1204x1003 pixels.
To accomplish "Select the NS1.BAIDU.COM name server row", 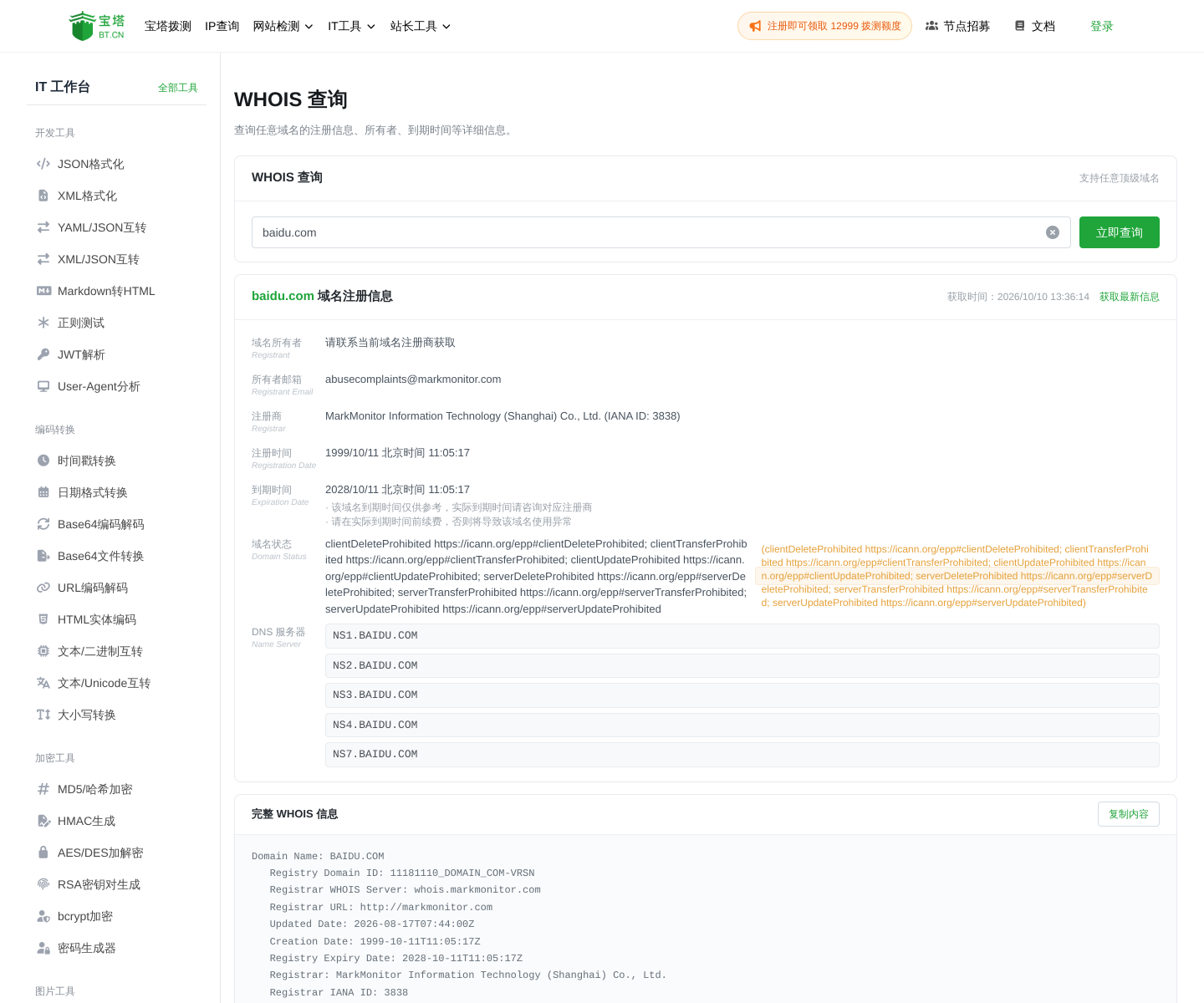I will click(742, 636).
